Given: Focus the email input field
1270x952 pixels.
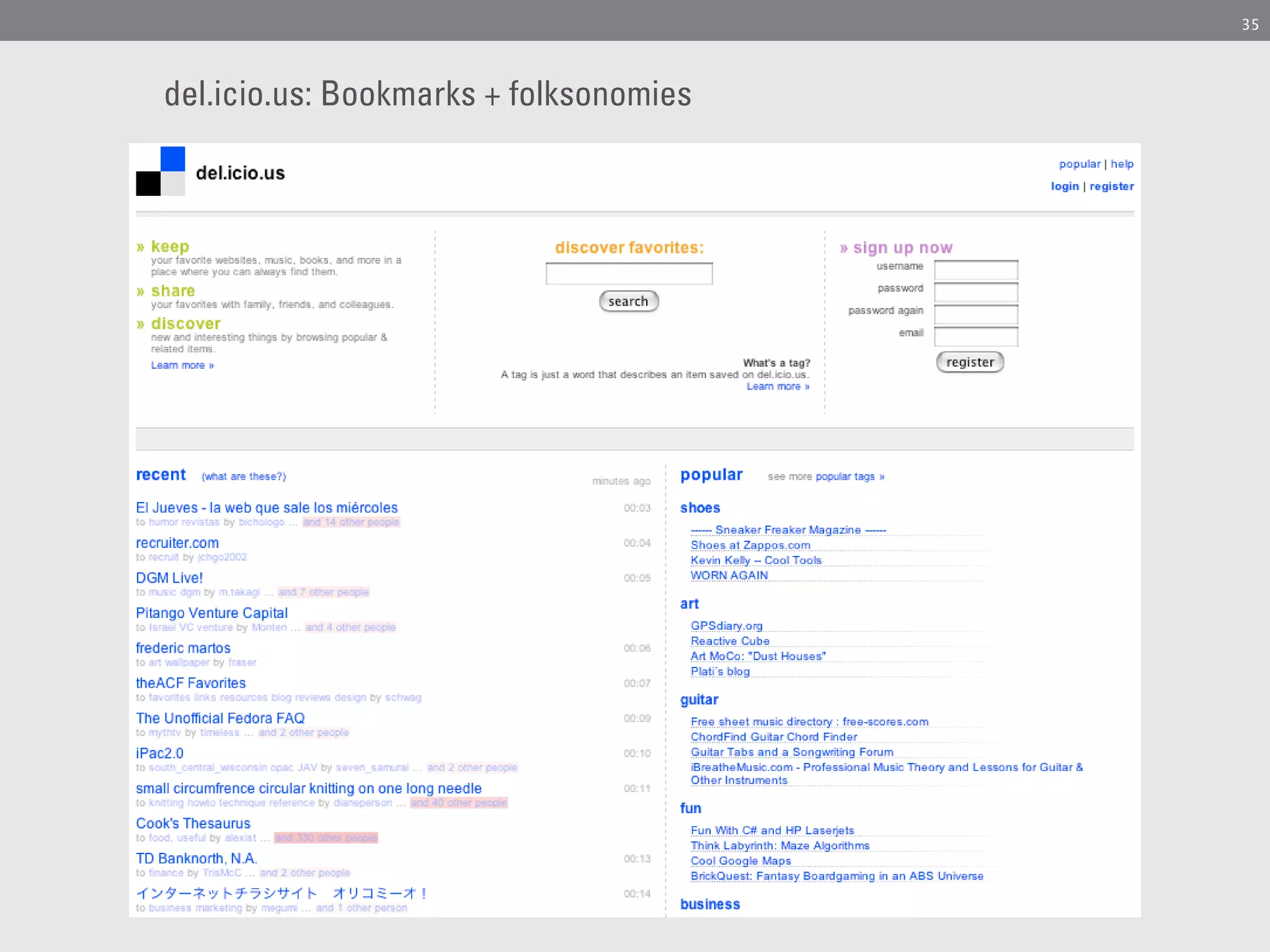Looking at the screenshot, I should point(976,337).
